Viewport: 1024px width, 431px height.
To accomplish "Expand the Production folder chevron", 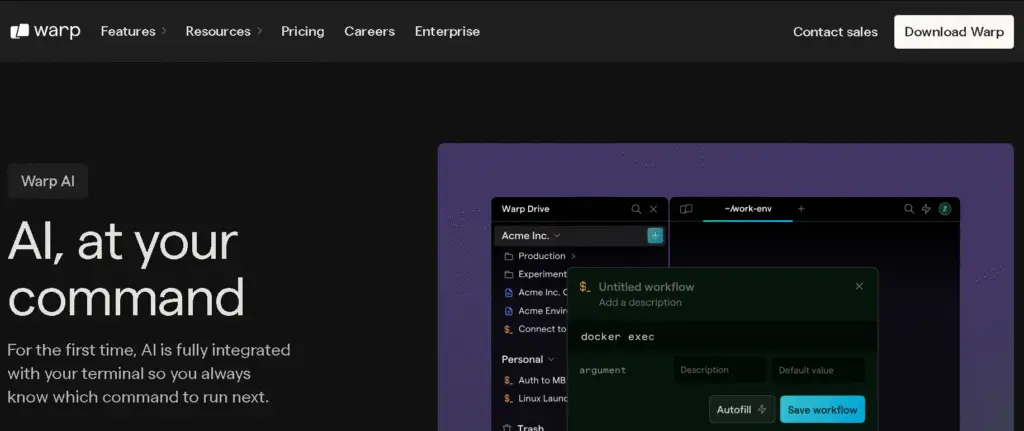I will (573, 256).
